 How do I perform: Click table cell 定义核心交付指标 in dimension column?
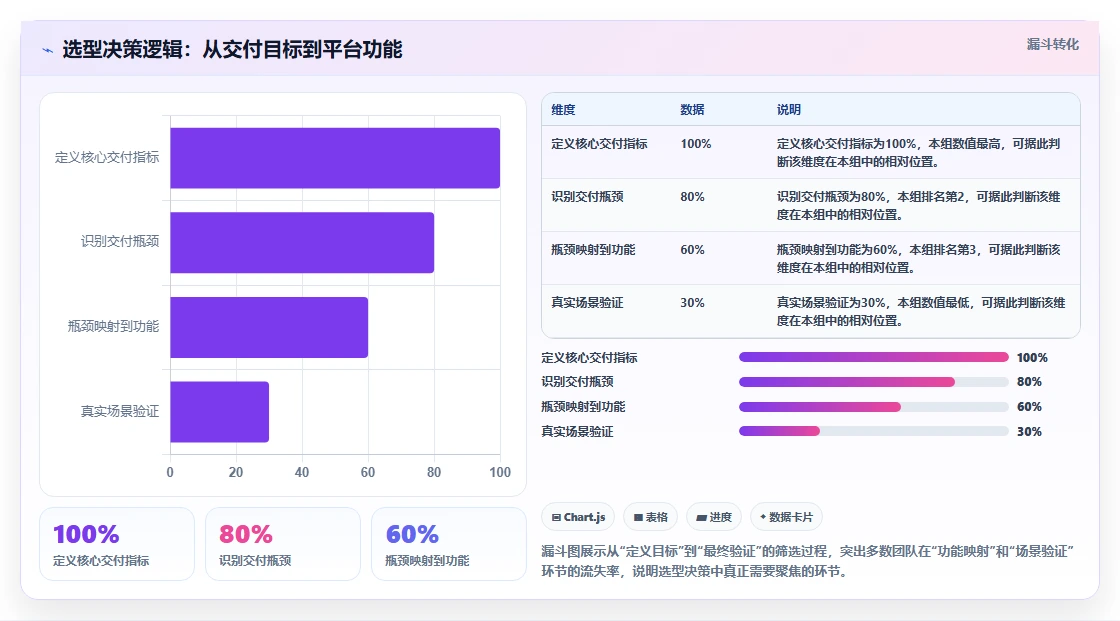[599, 144]
